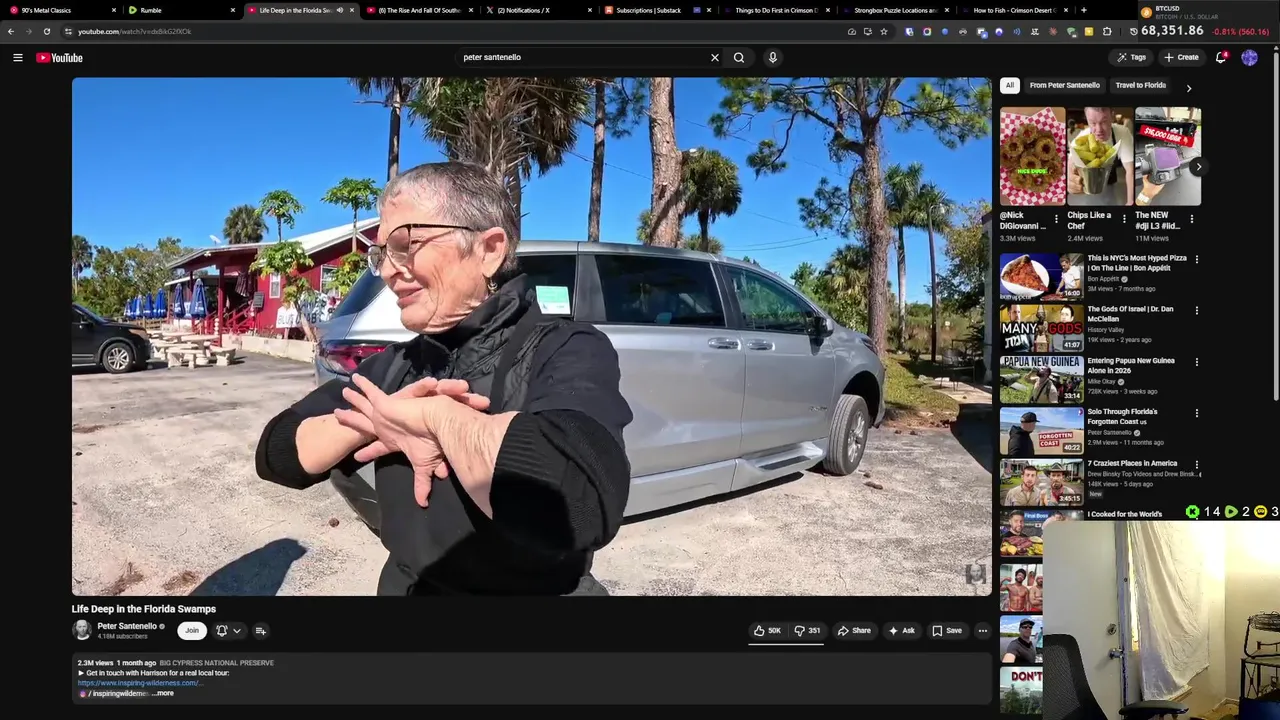Open account avatar menu
The height and width of the screenshot is (720, 1280).
coord(1249,57)
